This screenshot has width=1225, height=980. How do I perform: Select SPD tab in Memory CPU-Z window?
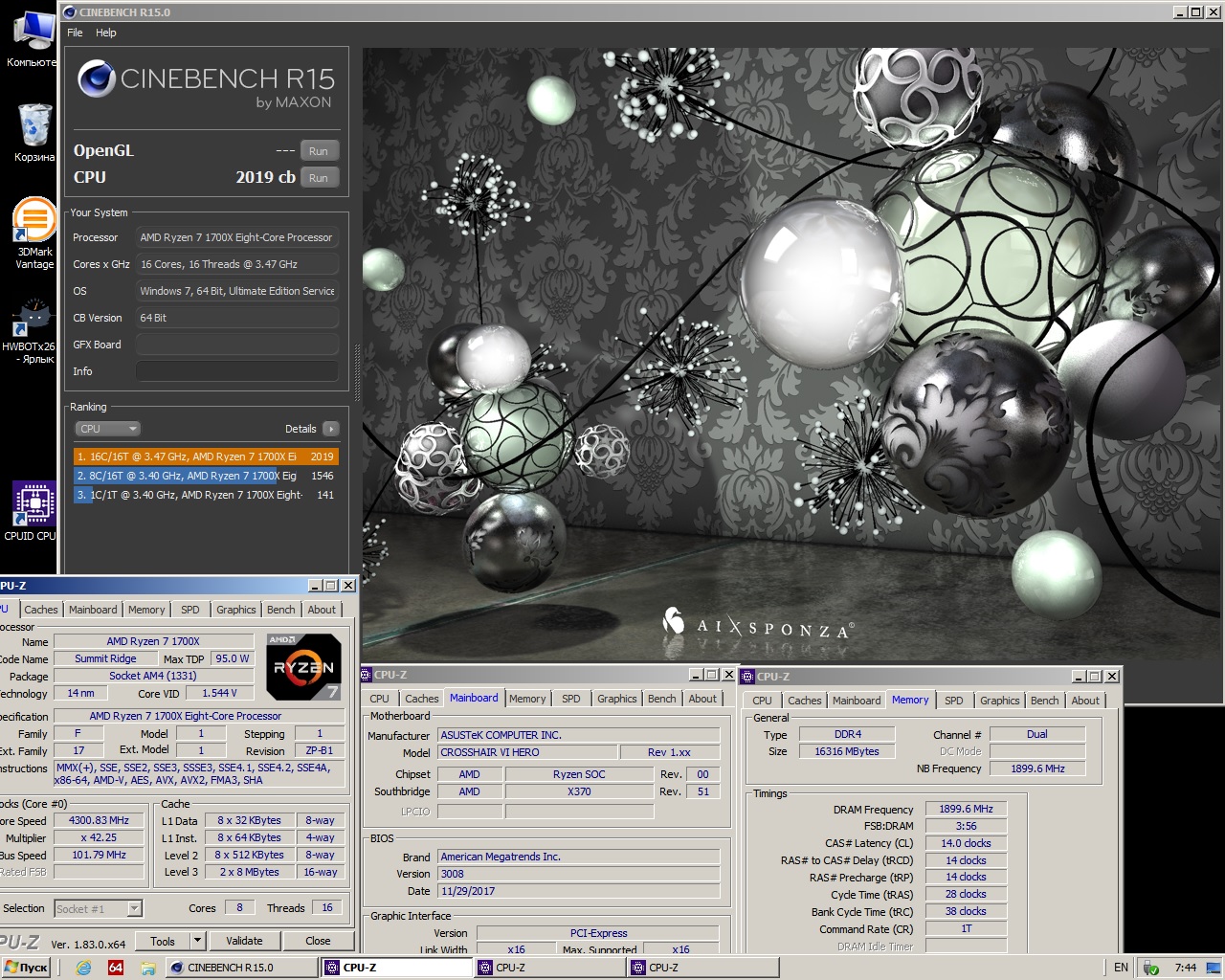coord(954,701)
